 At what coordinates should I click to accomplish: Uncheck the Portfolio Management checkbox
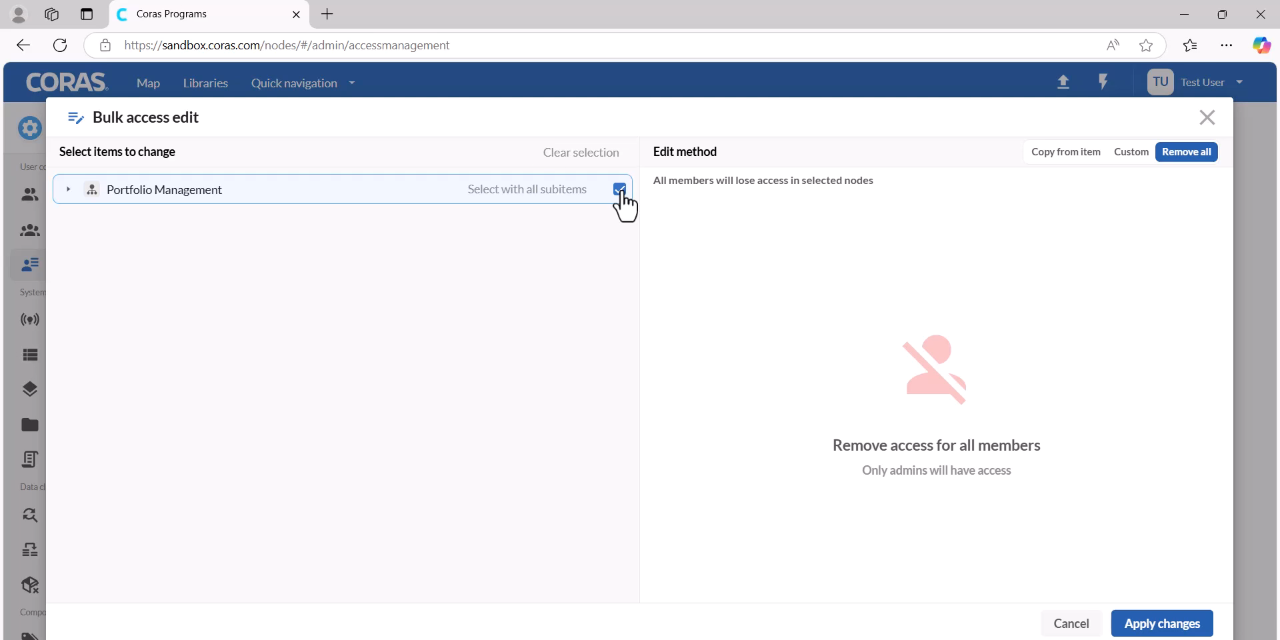620,189
